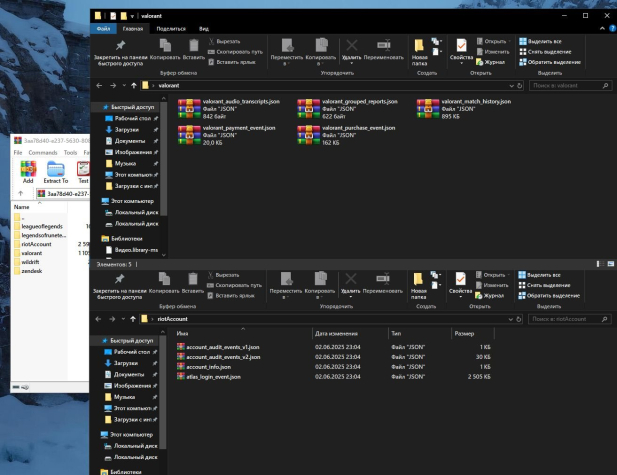Open Commands menu in WinRAR

pyautogui.click(x=42, y=152)
